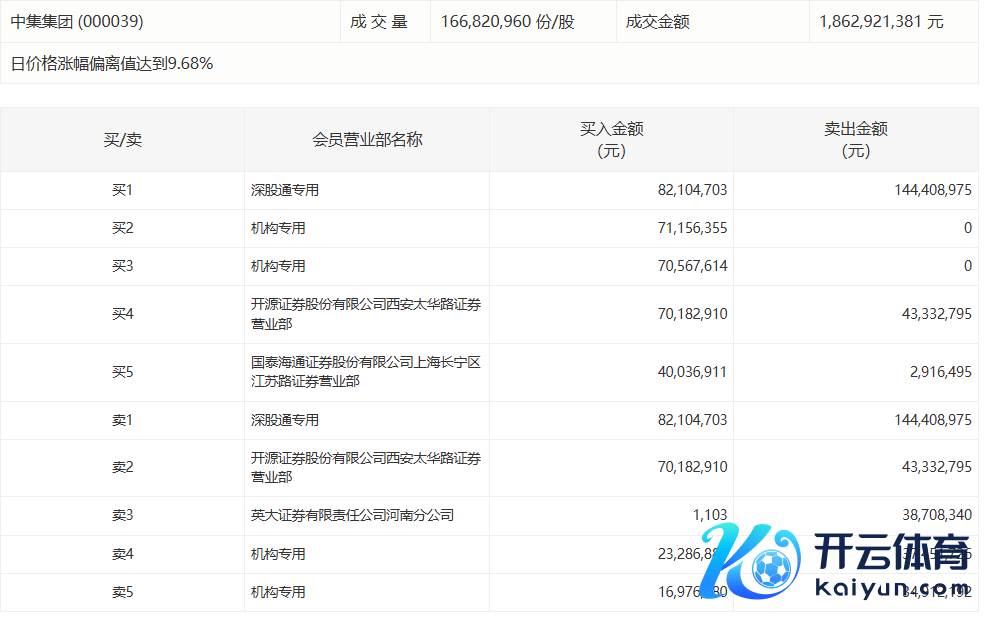Select the 中集集团 (000039) stock name

77,21
